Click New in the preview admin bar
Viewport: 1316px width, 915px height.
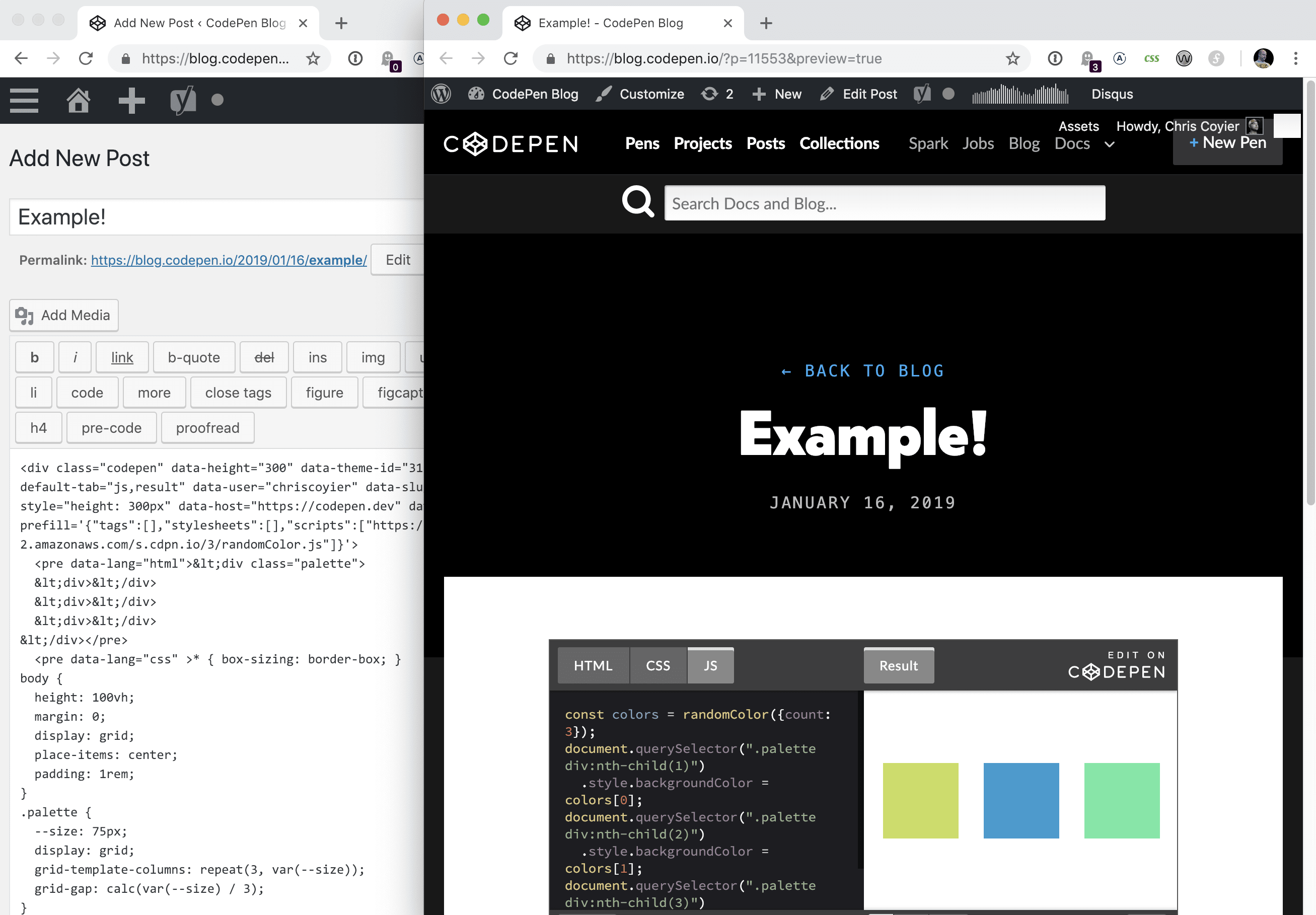[777, 94]
